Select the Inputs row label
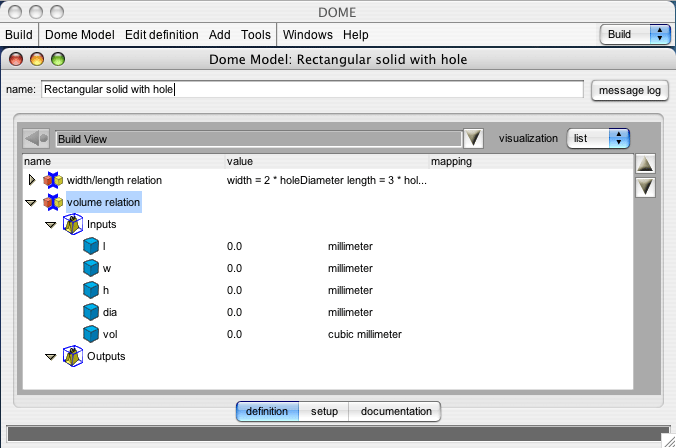 101,224
